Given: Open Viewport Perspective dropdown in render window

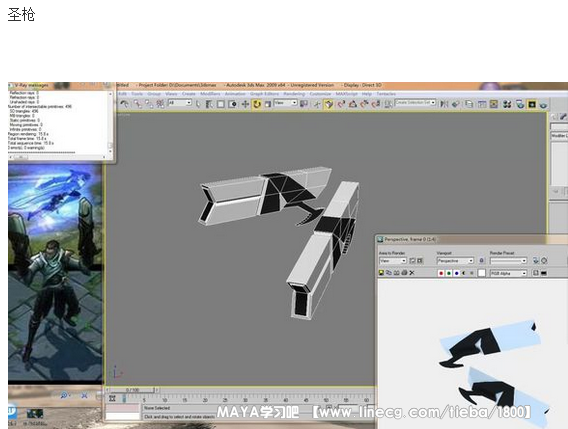Looking at the screenshot, I should point(455,261).
